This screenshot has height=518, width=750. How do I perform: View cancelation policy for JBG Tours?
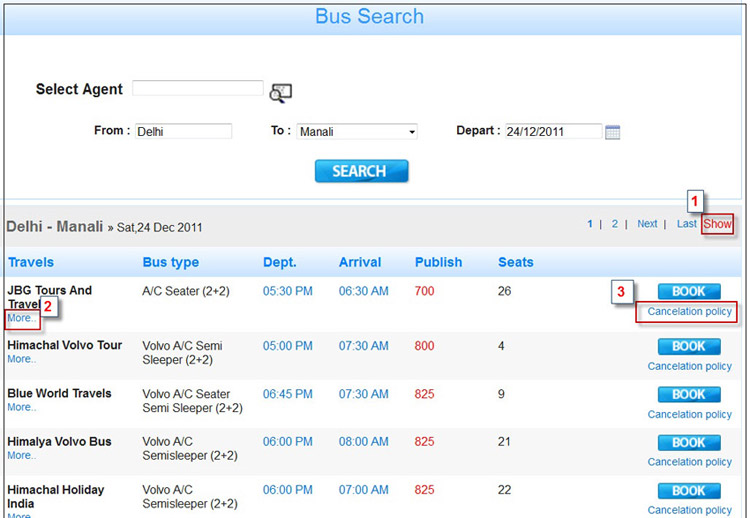click(x=689, y=312)
